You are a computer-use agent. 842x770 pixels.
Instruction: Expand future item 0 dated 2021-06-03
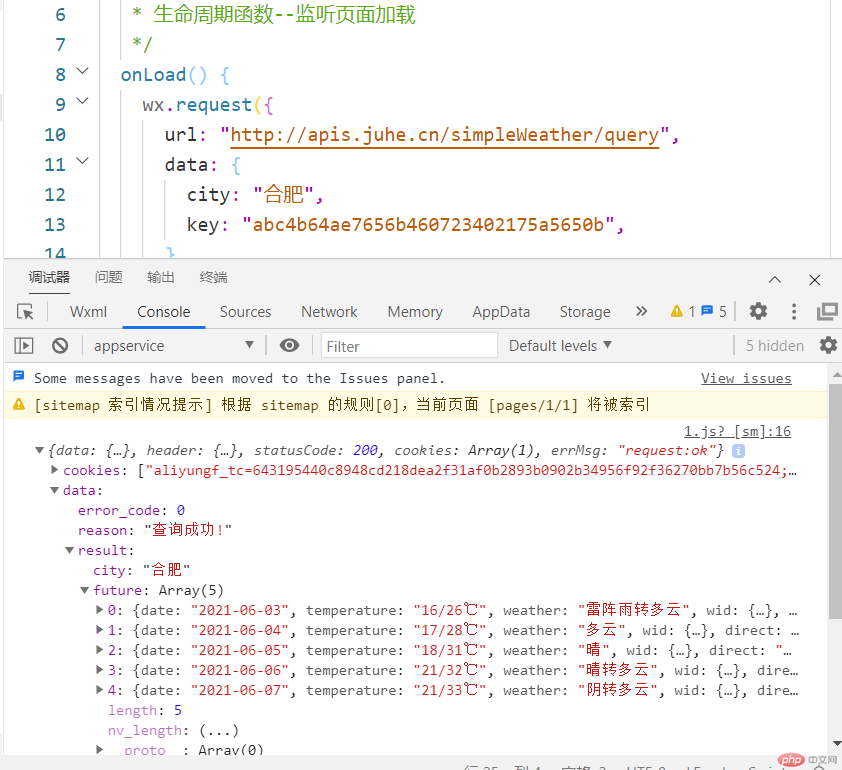pyautogui.click(x=99, y=609)
